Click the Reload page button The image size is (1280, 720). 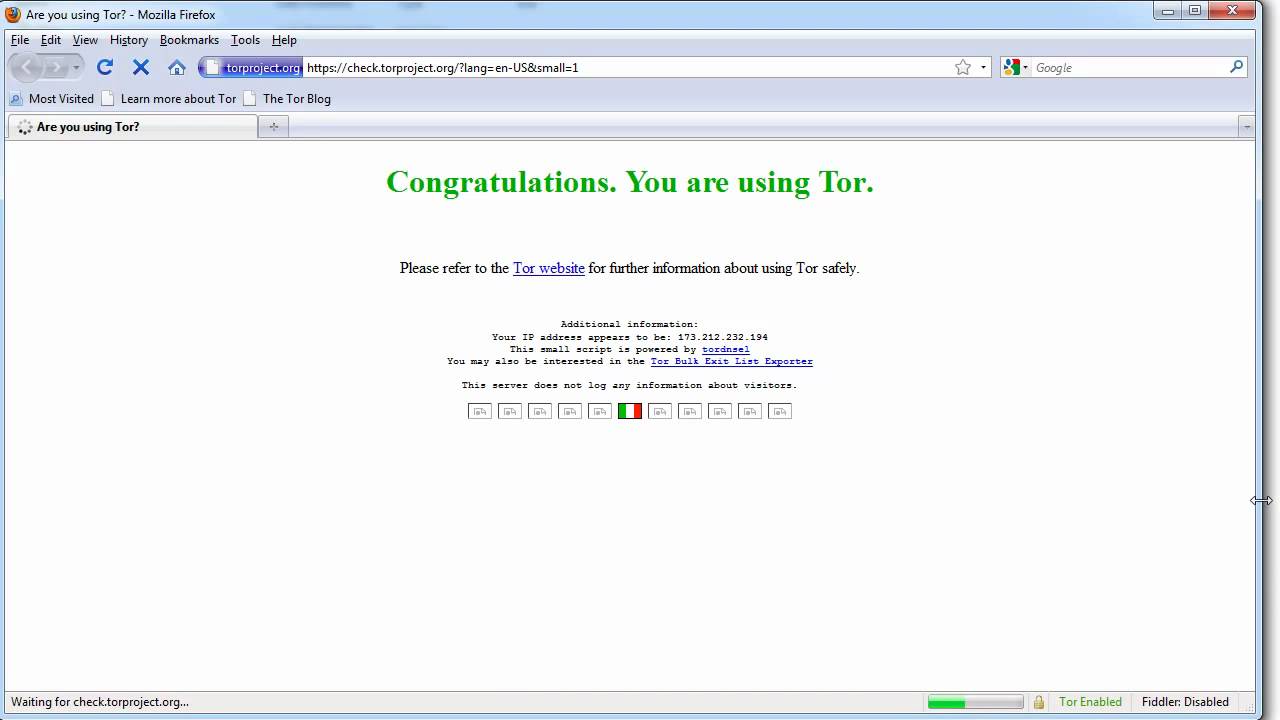[105, 67]
